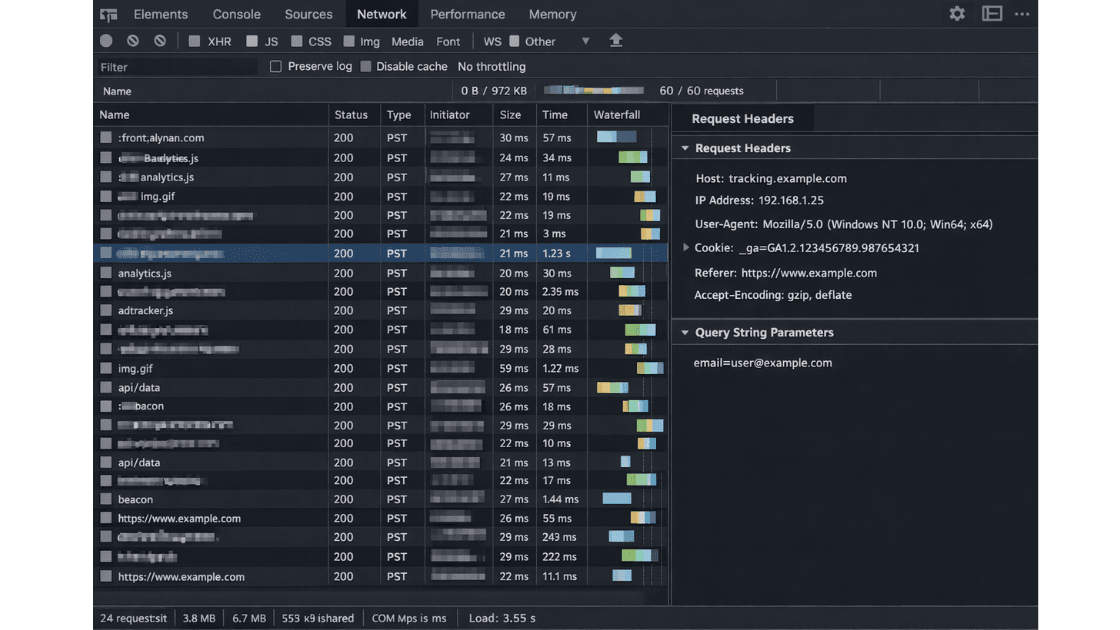Check the XHR filter checkbox
Image resolution: width=1120 pixels, height=630 pixels.
195,41
